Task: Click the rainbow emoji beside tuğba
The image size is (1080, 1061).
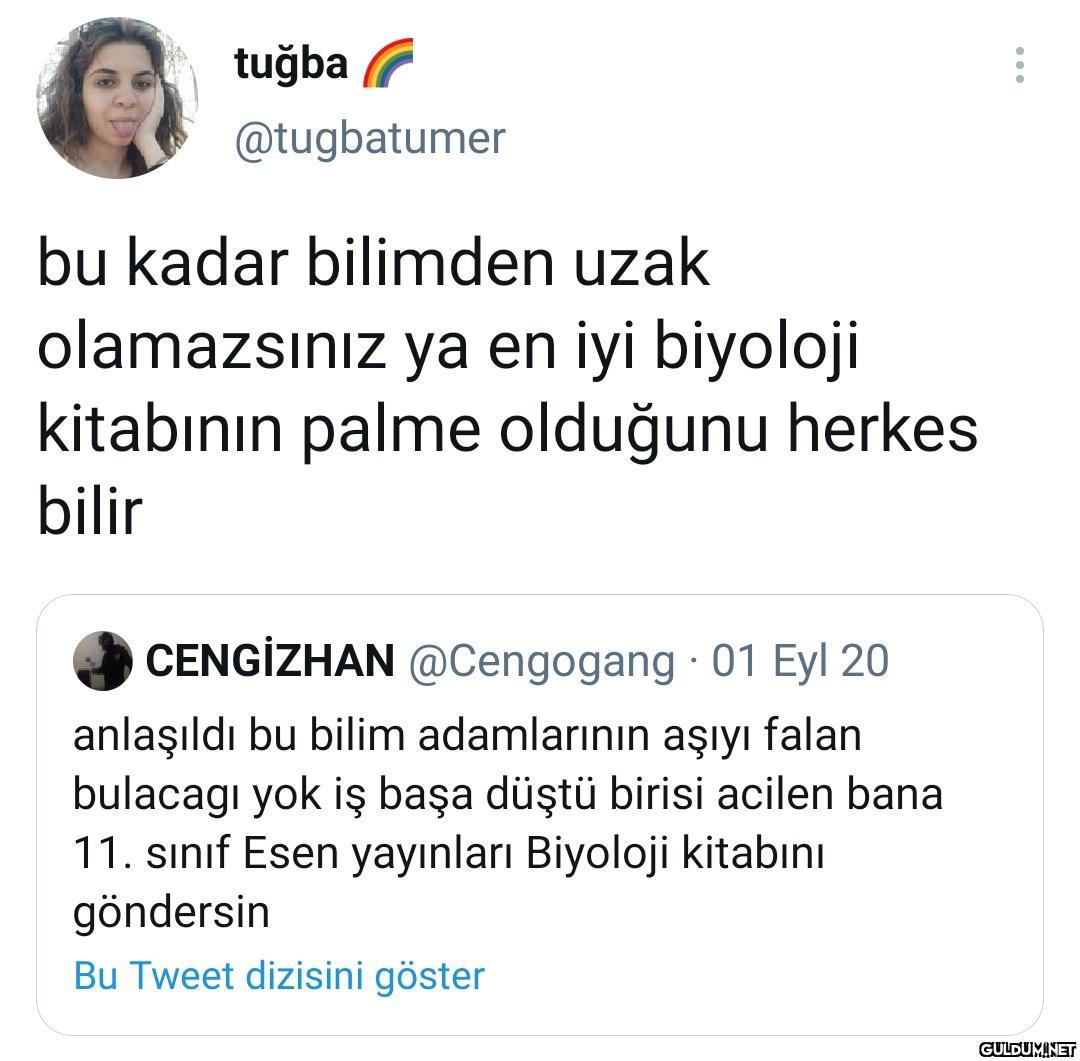Action: pos(388,63)
